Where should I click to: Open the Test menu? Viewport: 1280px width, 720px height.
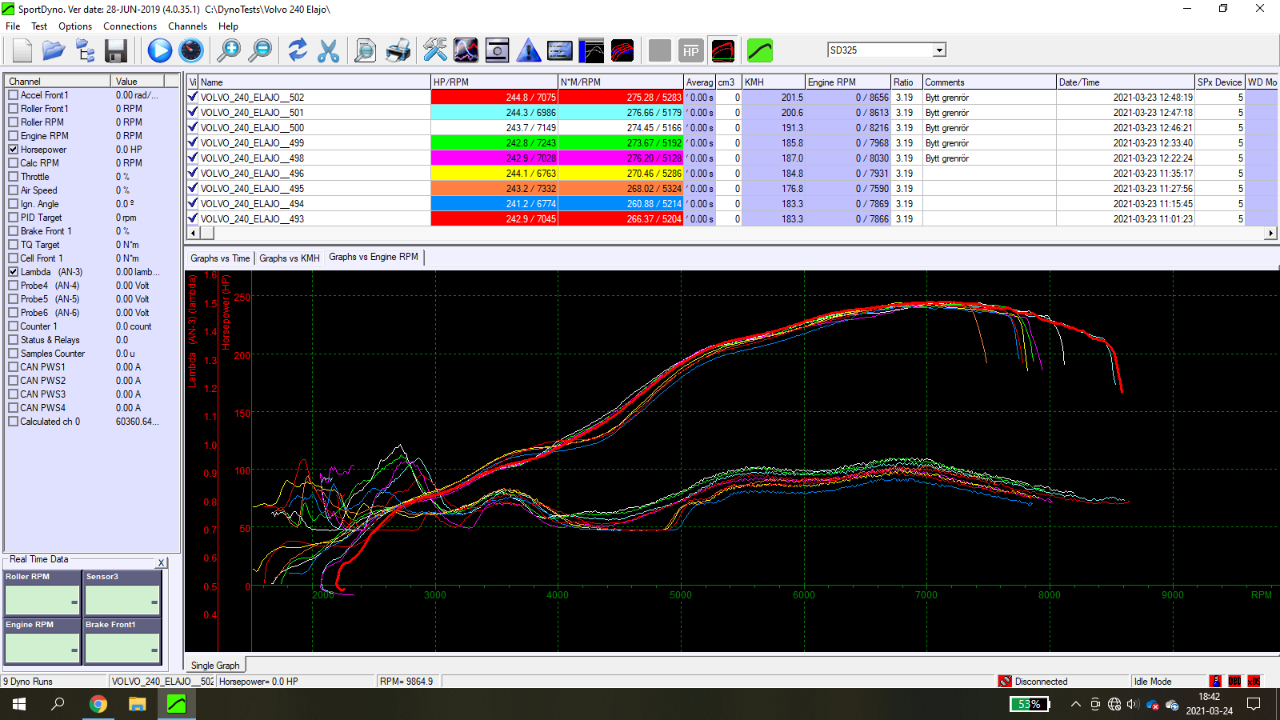click(39, 26)
